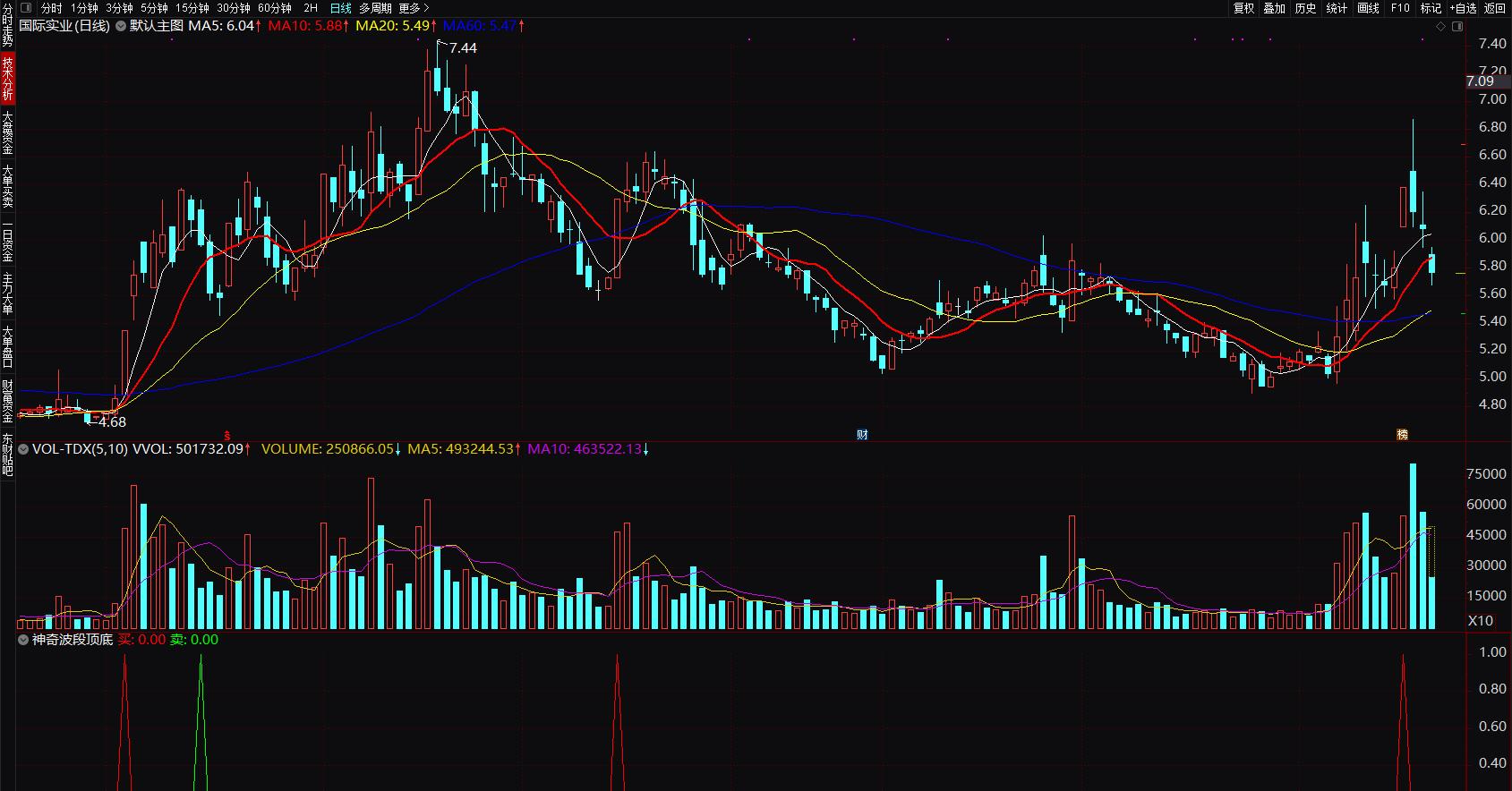Switch to the 15分钟 period
This screenshot has width=1512, height=791.
pos(192,8)
